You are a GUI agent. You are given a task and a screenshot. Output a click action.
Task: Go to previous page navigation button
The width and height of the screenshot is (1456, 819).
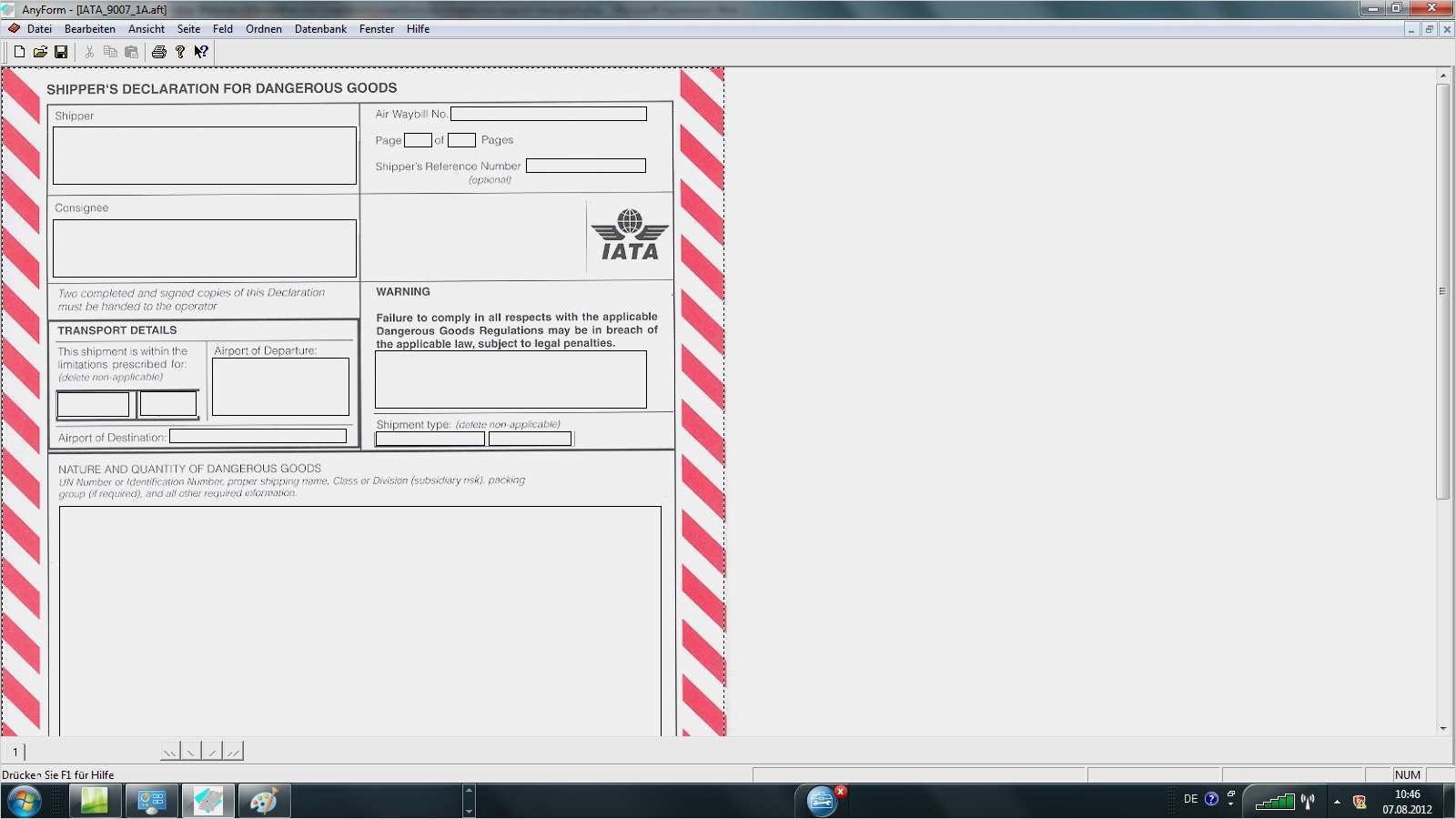[191, 752]
